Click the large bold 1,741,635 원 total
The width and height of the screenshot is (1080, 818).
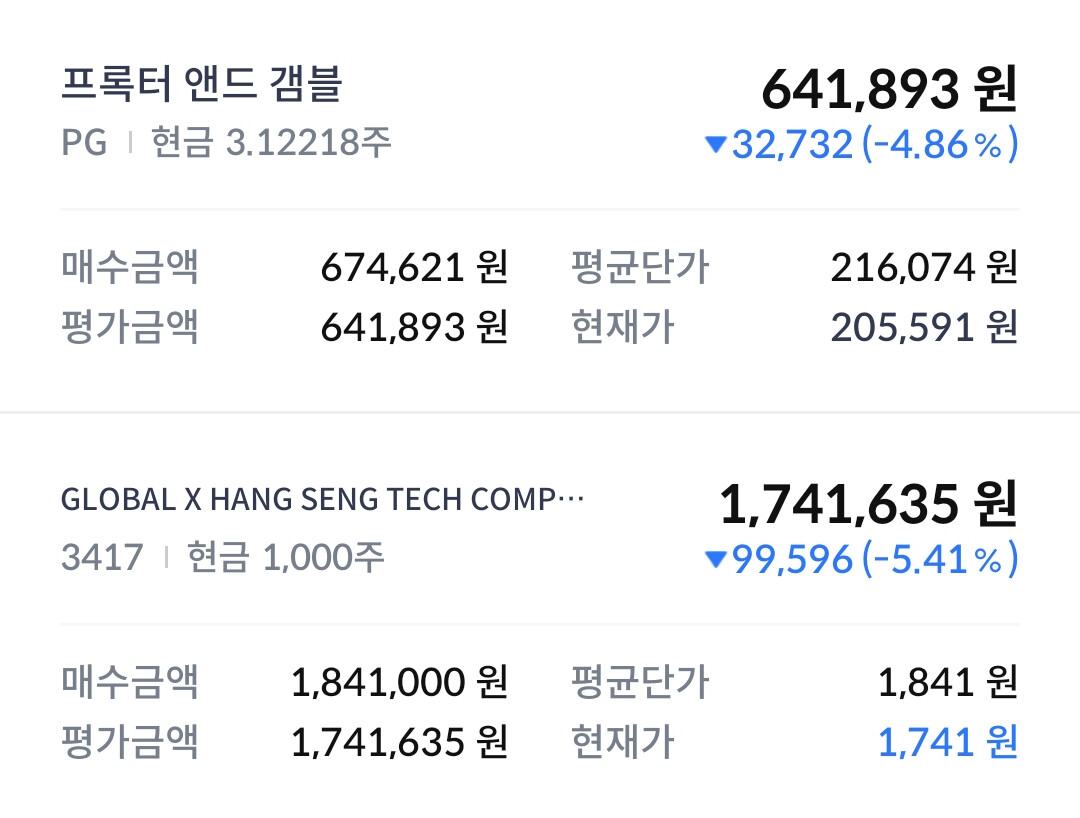pyautogui.click(x=868, y=504)
